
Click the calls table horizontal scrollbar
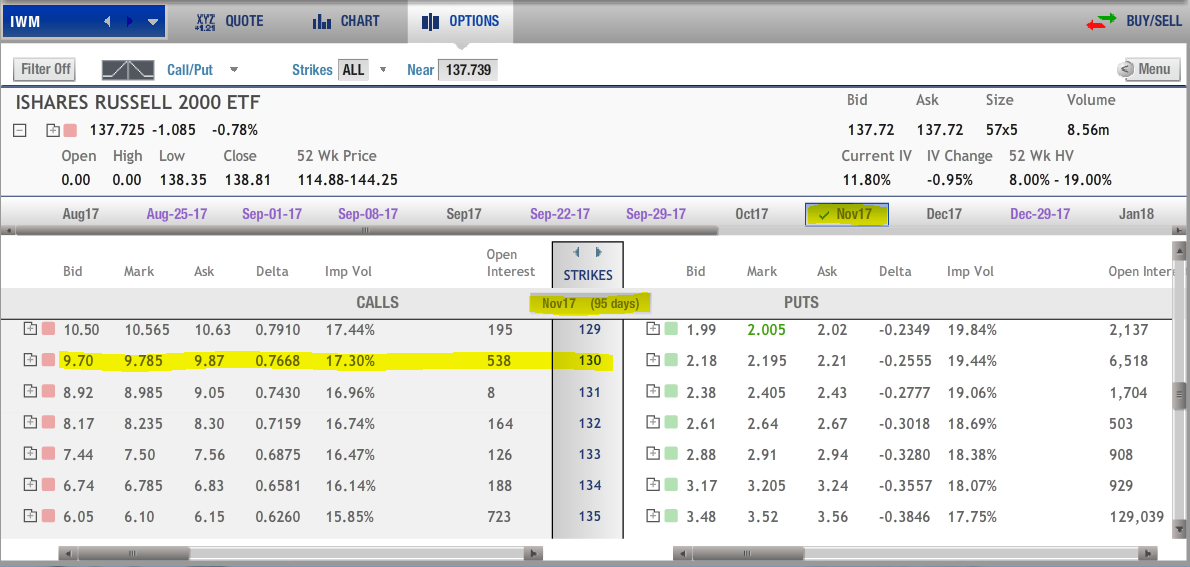coord(300,552)
